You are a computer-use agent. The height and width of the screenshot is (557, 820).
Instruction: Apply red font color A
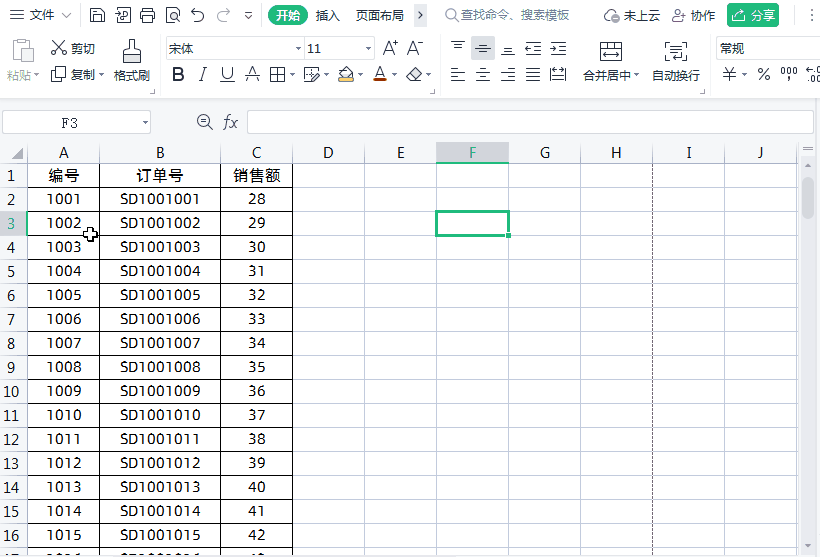(x=380, y=74)
